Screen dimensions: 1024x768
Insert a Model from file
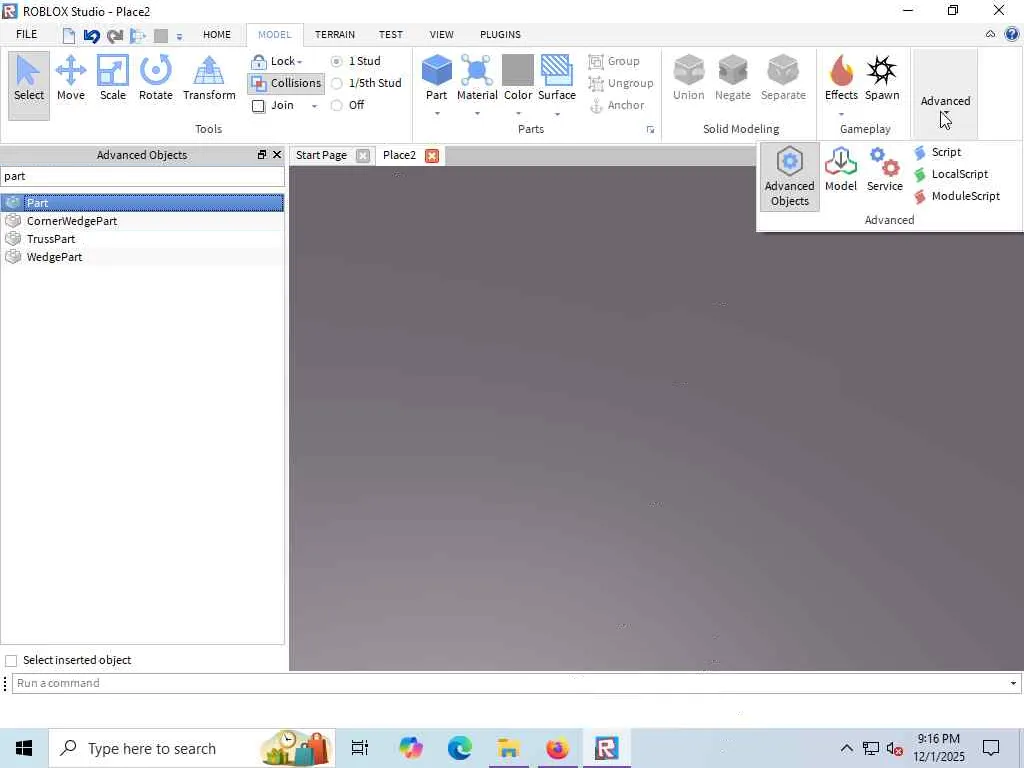(x=840, y=170)
